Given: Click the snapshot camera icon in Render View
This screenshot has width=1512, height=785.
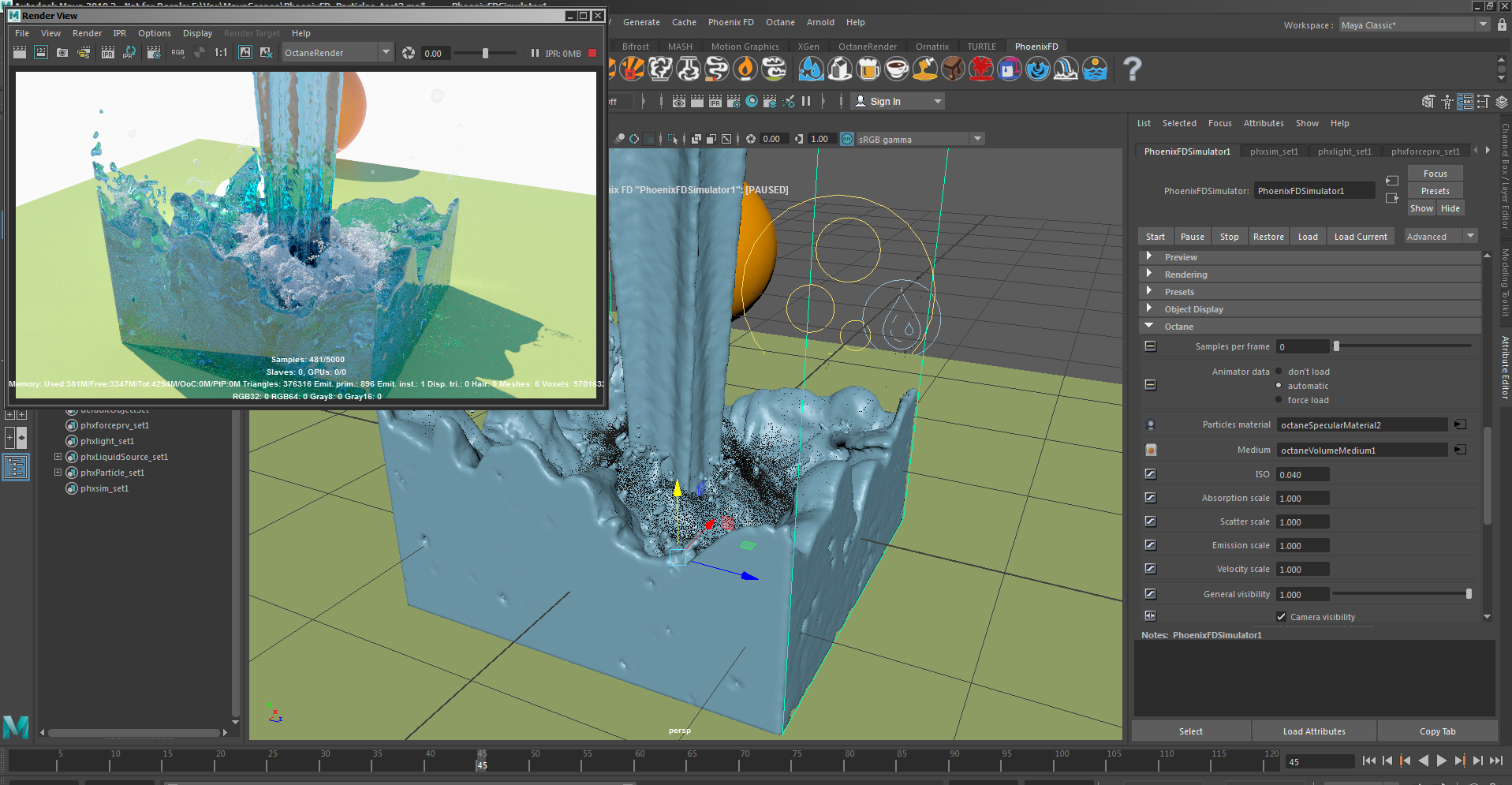Looking at the screenshot, I should tap(62, 53).
